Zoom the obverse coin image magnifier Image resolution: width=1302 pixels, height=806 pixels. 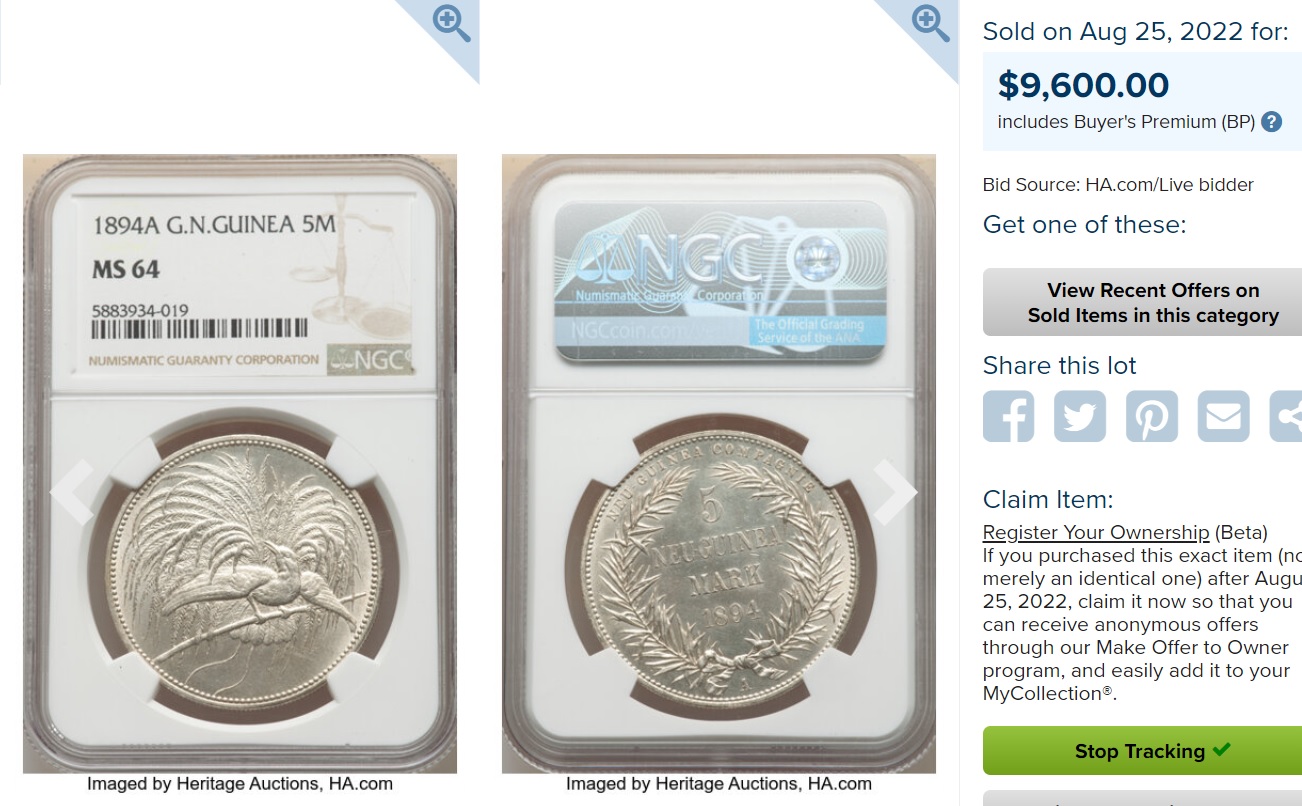click(x=451, y=23)
